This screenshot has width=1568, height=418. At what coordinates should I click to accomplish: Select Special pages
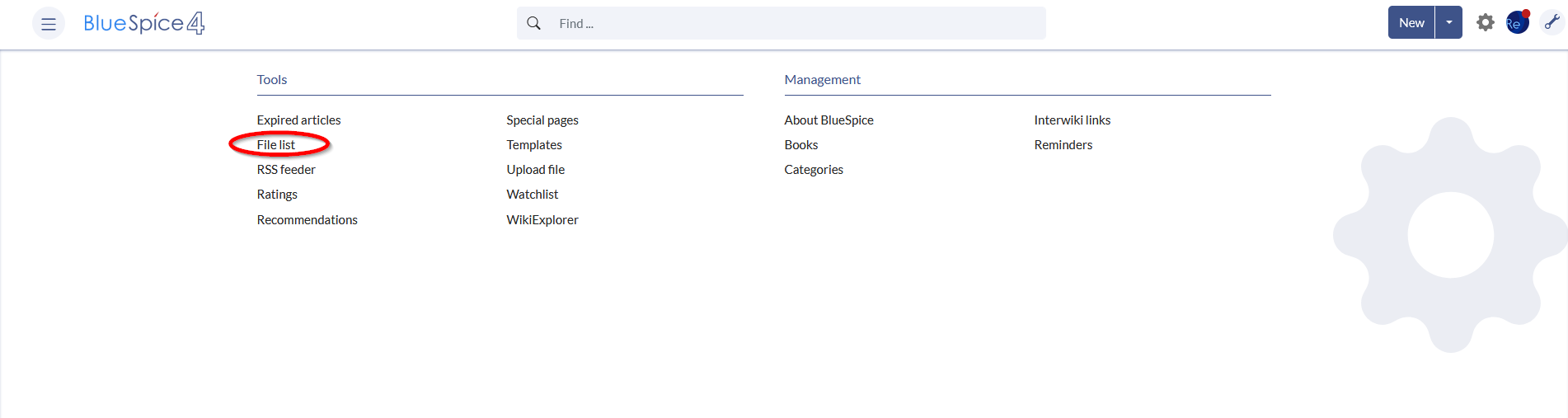point(542,120)
